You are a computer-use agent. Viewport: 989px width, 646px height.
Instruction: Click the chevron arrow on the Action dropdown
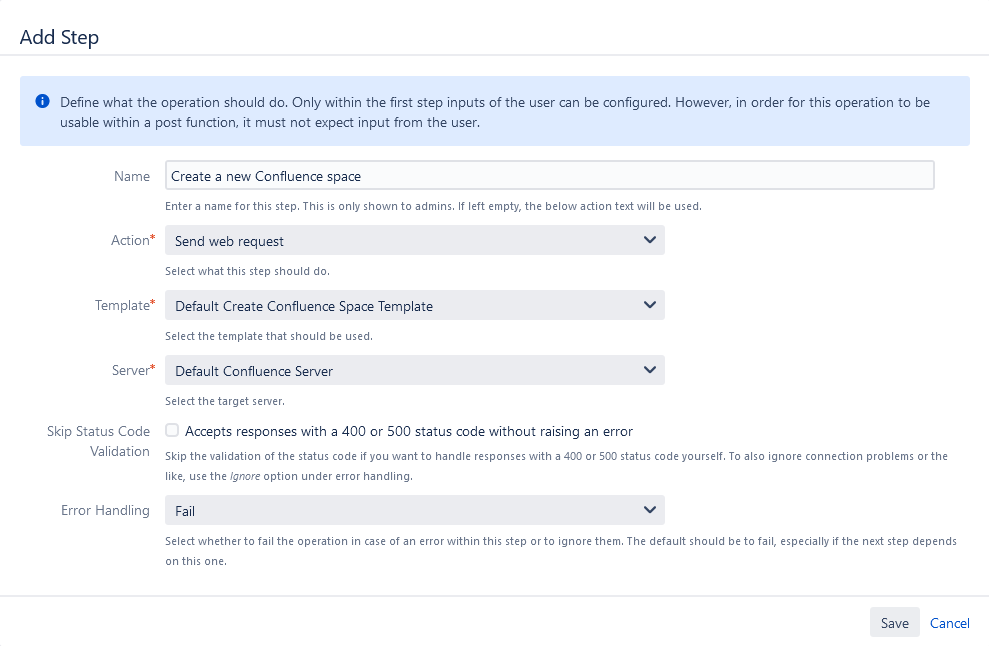pos(650,240)
